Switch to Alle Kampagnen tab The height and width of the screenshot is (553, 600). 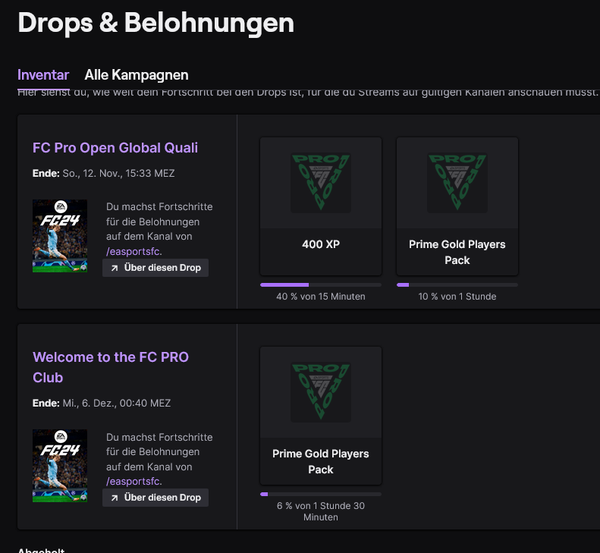pos(136,75)
